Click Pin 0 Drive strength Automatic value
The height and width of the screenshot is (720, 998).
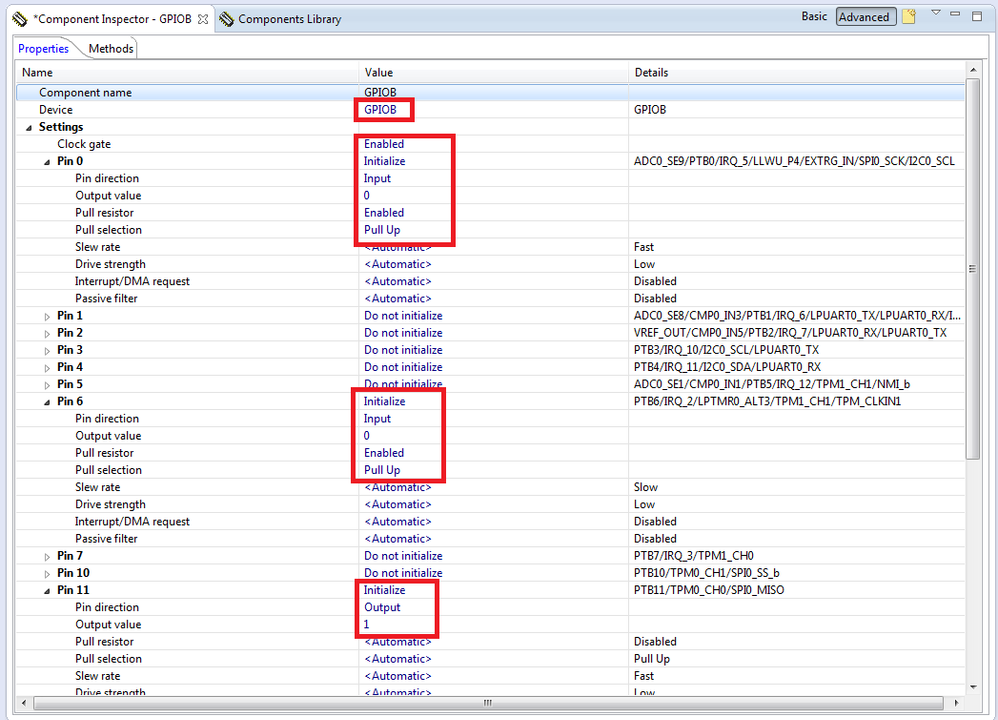pyautogui.click(x=398, y=264)
